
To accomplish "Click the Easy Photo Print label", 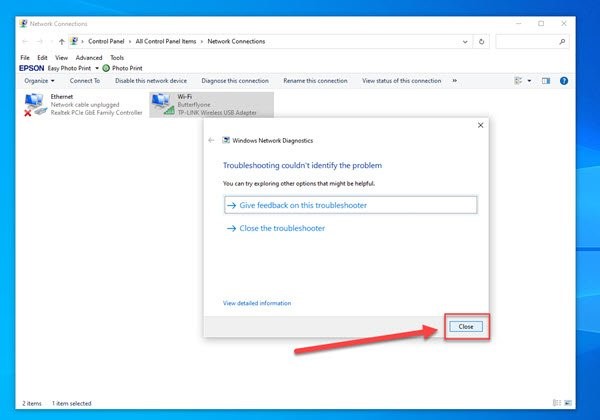I will (x=69, y=68).
